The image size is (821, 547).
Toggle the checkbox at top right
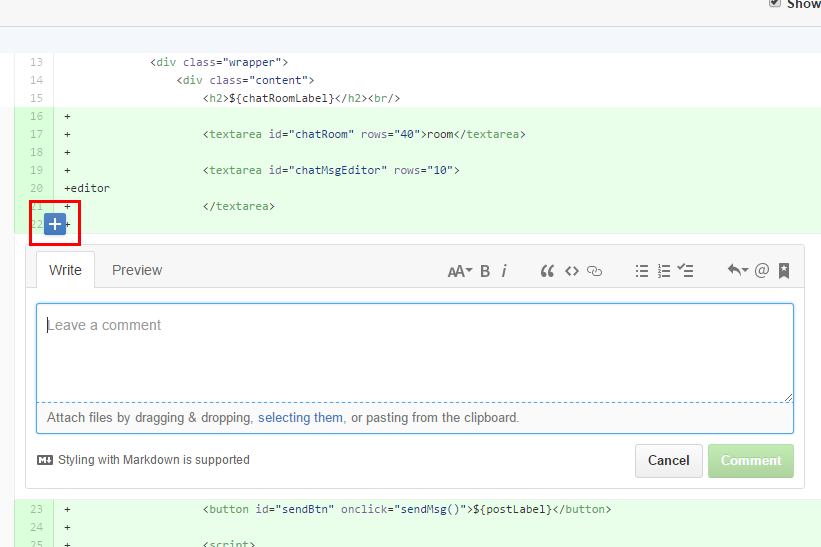(775, 4)
